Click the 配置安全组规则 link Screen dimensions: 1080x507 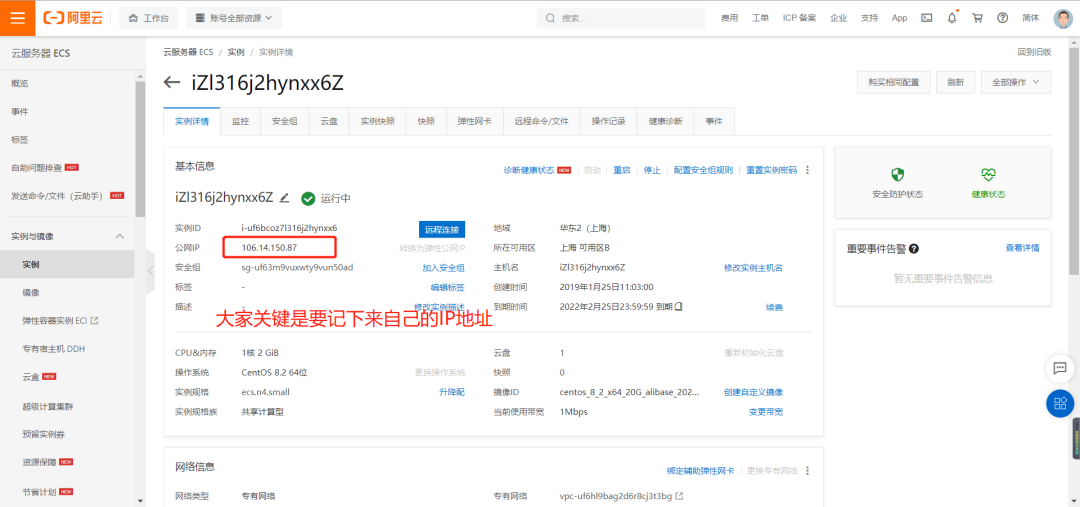(x=703, y=170)
